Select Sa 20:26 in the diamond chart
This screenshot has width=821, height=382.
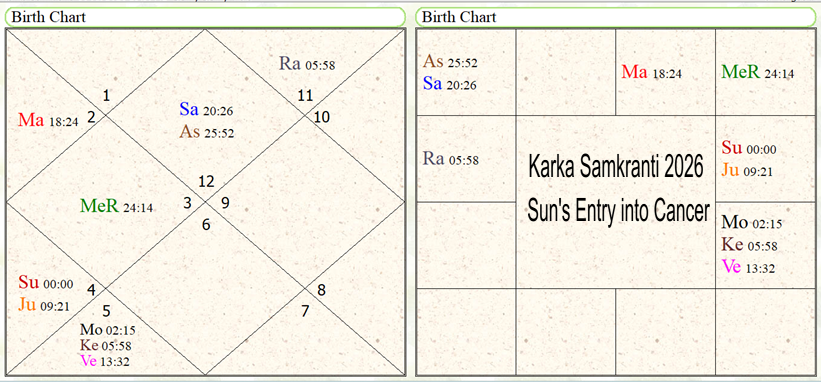(206, 109)
